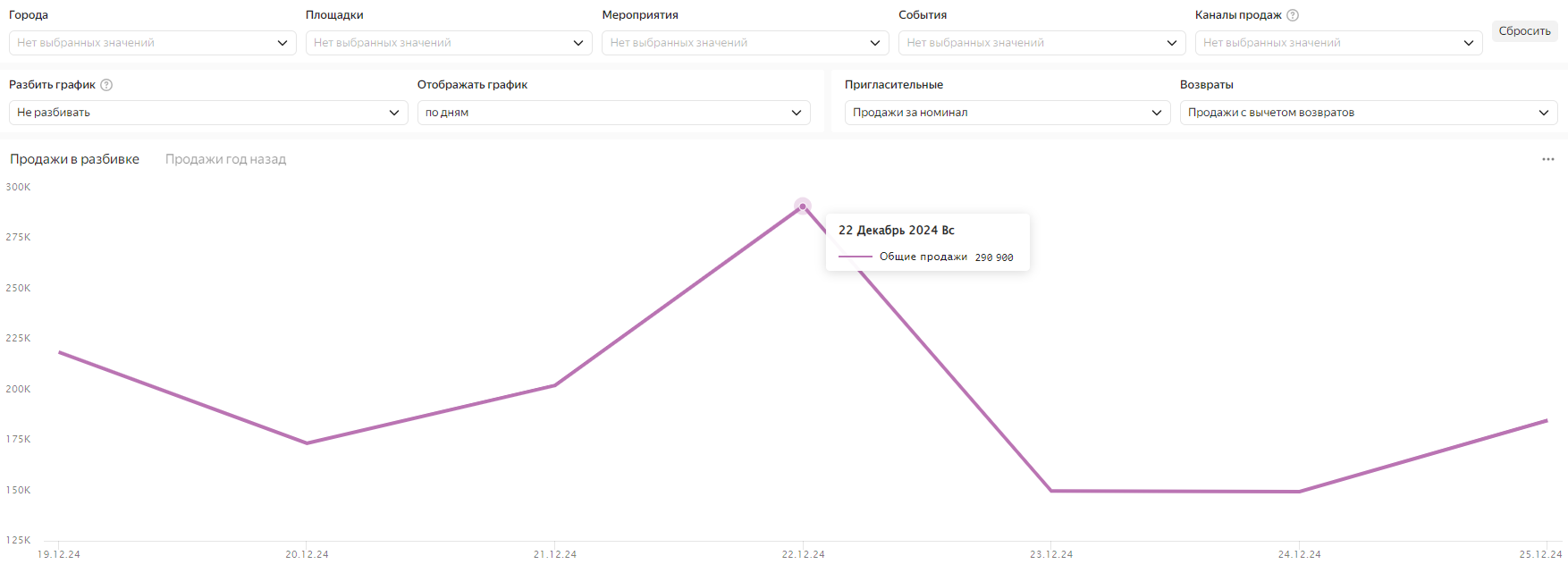1568x573 pixels.
Task: Switch to Продажи год назад tab
Action: (225, 159)
